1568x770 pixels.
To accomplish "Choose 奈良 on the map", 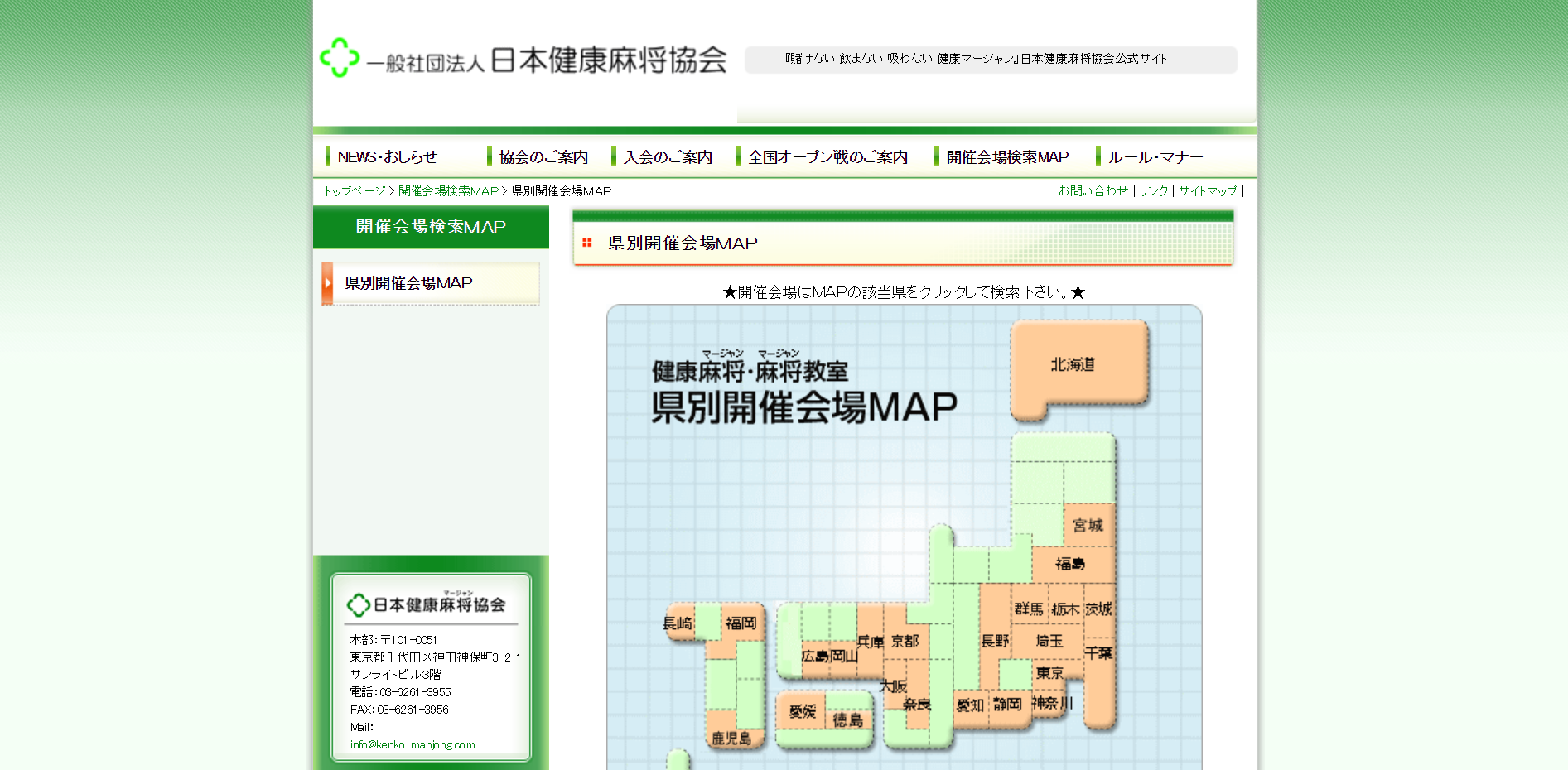I will pyautogui.click(x=917, y=705).
